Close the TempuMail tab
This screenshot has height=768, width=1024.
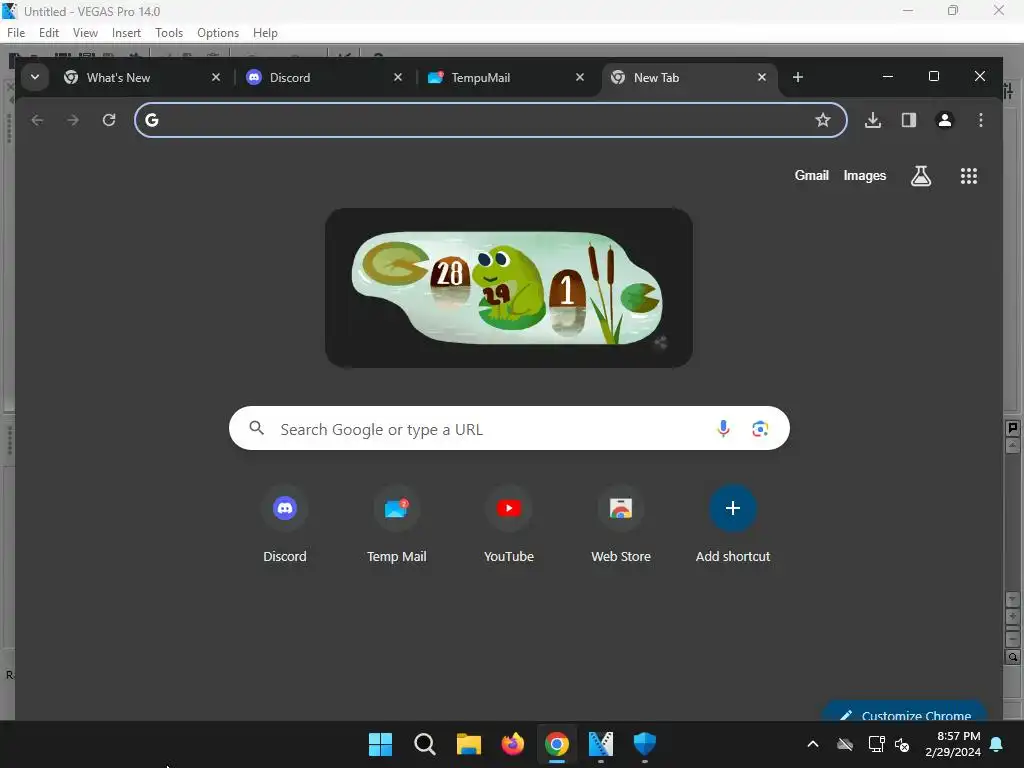pos(580,78)
